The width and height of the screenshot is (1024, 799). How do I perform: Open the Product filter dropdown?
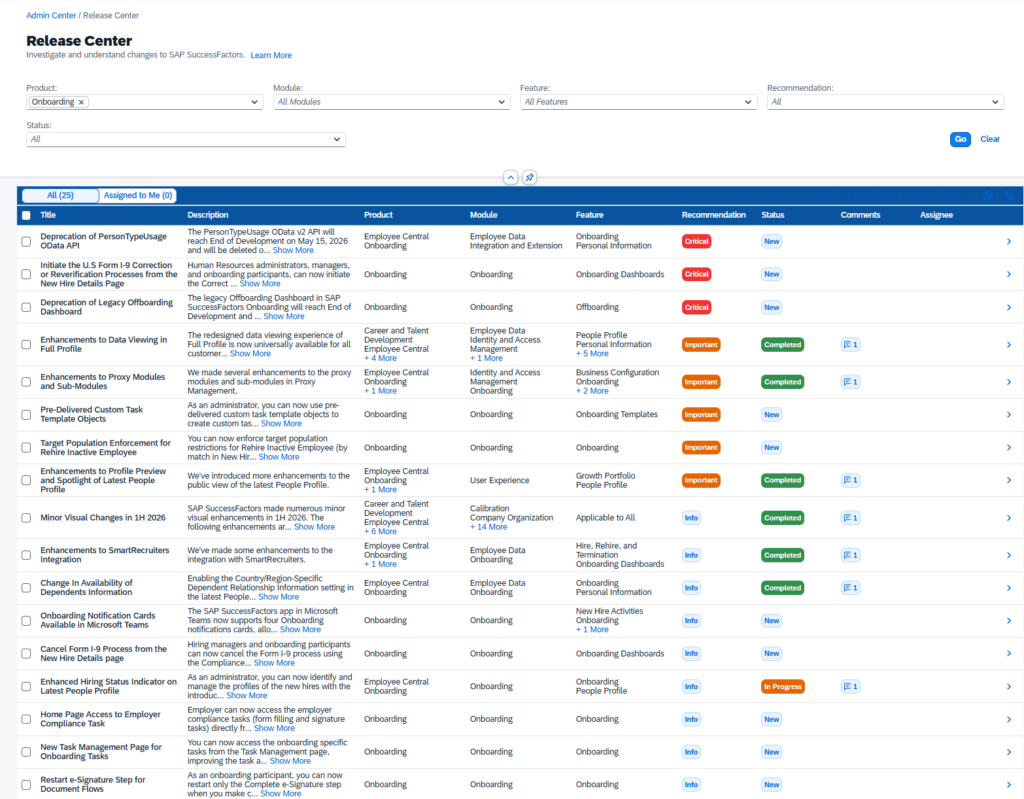(254, 103)
